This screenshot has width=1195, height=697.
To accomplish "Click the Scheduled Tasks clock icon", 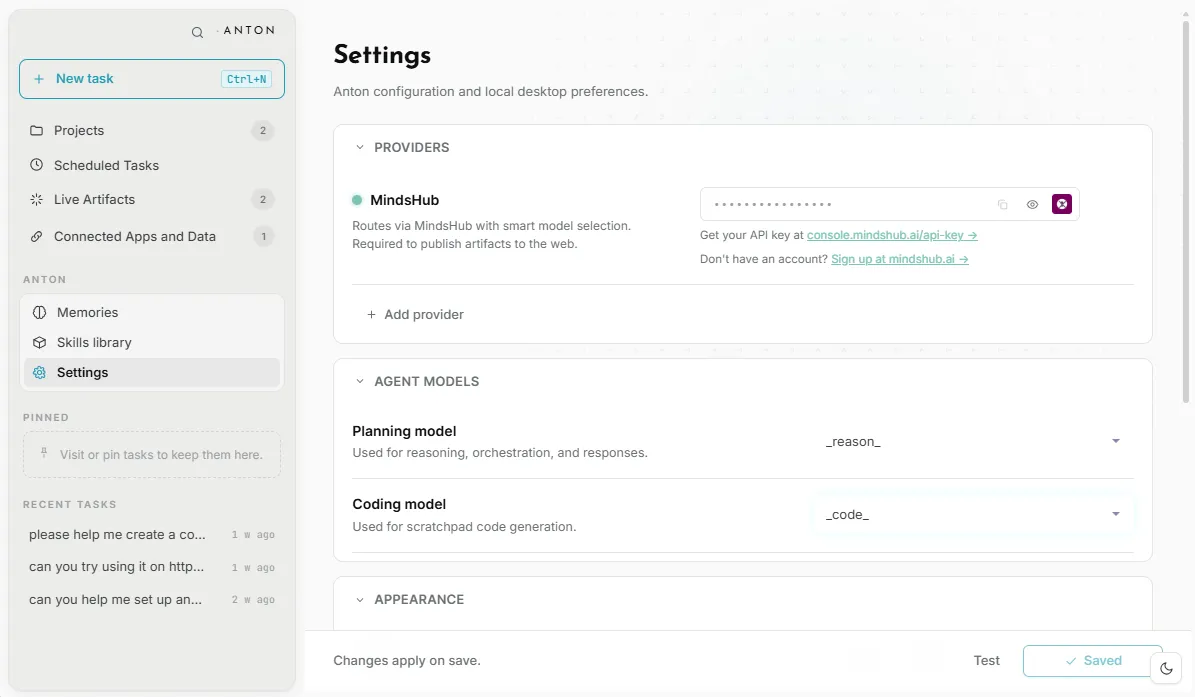I will click(36, 165).
